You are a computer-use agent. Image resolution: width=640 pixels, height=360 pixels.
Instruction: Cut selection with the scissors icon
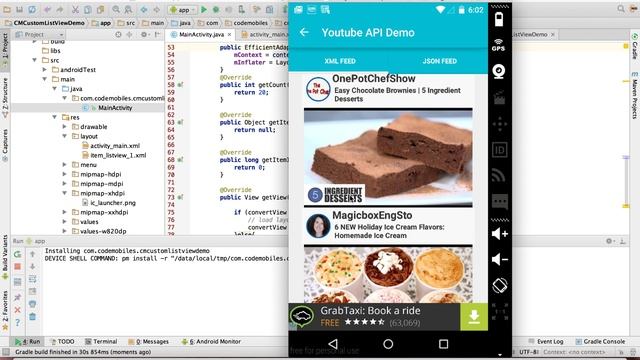pyautogui.click(x=75, y=9)
